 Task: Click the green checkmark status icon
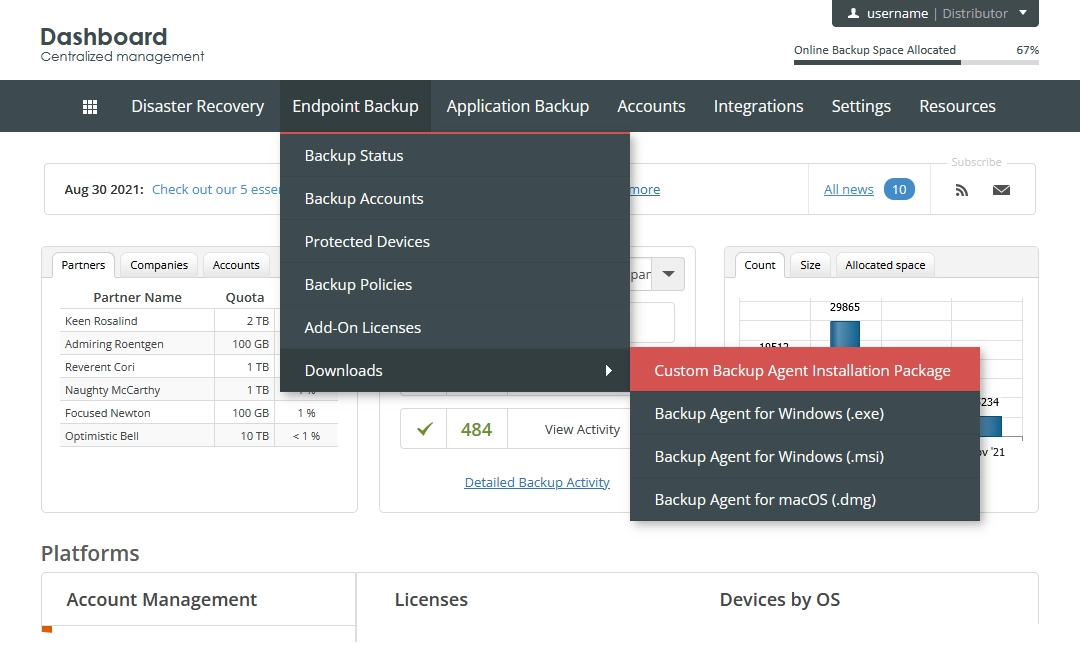point(424,429)
